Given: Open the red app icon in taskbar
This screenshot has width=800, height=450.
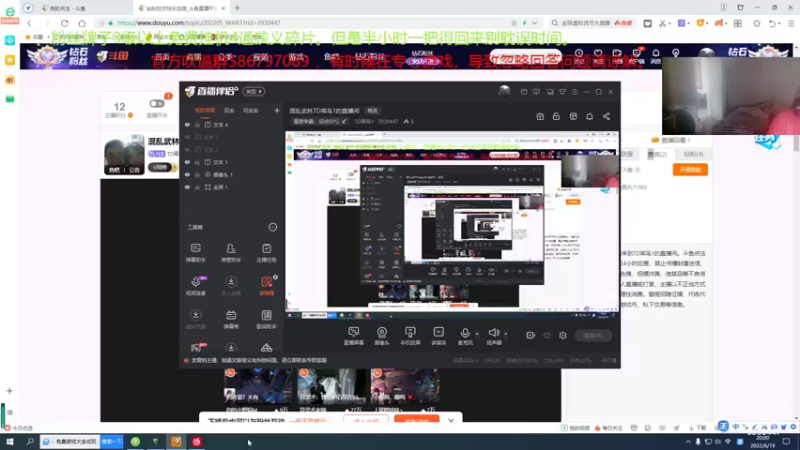Looking at the screenshot, I should [196, 442].
